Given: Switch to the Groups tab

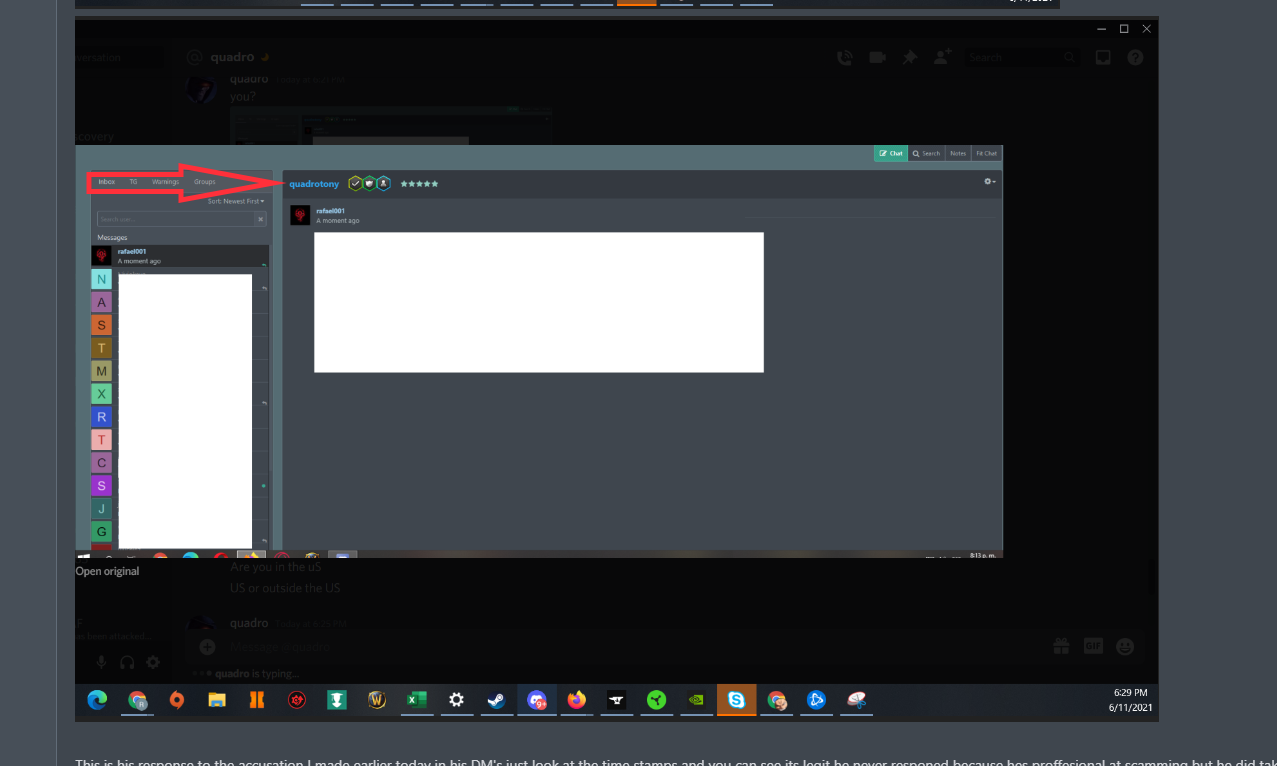Looking at the screenshot, I should [x=204, y=182].
